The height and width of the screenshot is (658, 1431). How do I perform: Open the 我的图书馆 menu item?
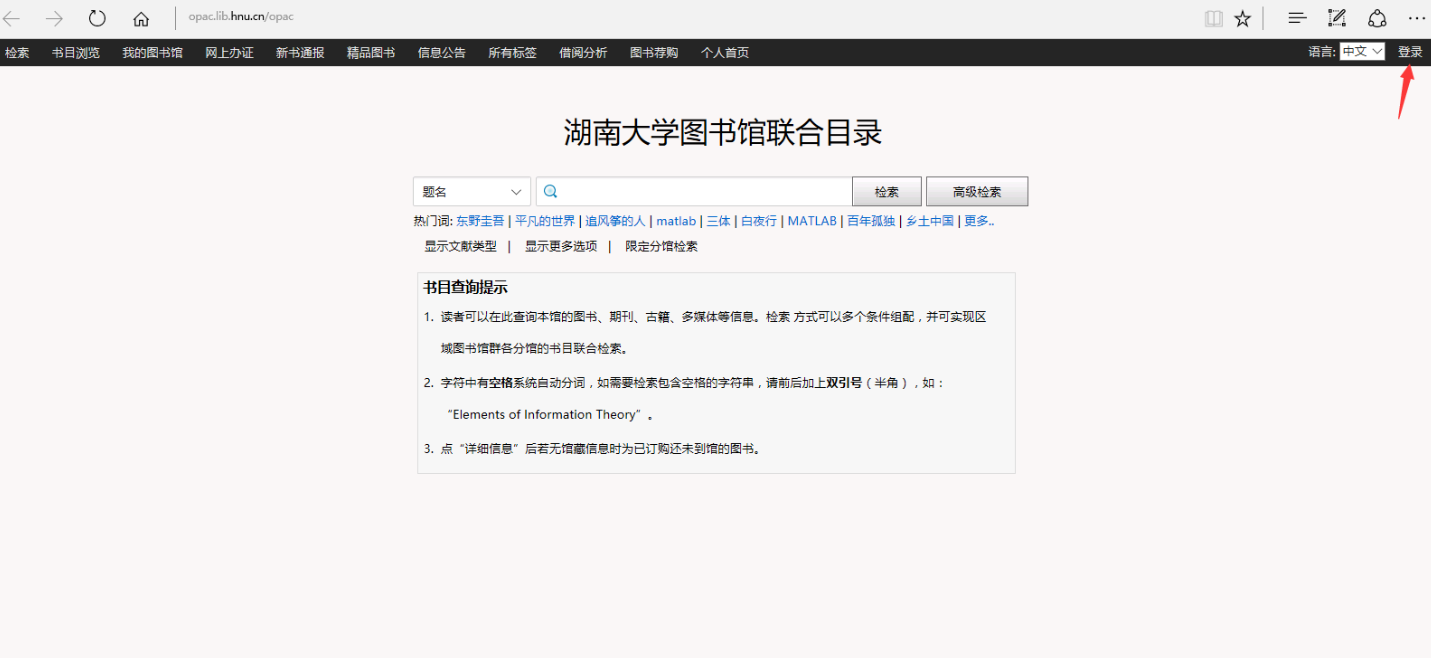coord(152,53)
